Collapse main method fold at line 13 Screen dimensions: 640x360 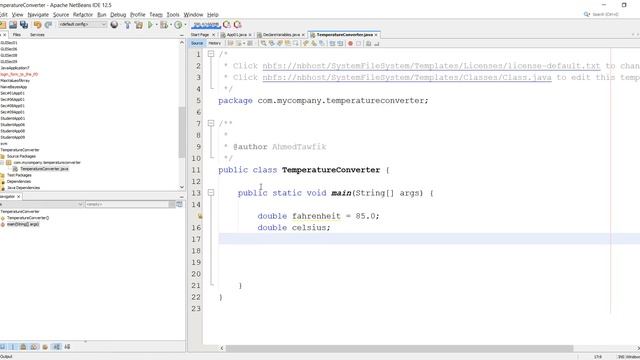[x=211, y=193]
